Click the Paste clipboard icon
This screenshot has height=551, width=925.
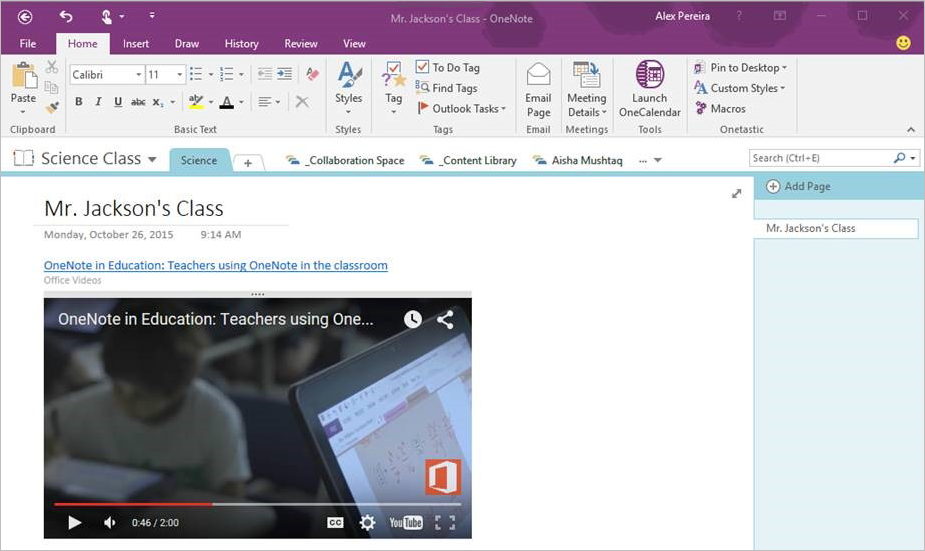tap(23, 76)
